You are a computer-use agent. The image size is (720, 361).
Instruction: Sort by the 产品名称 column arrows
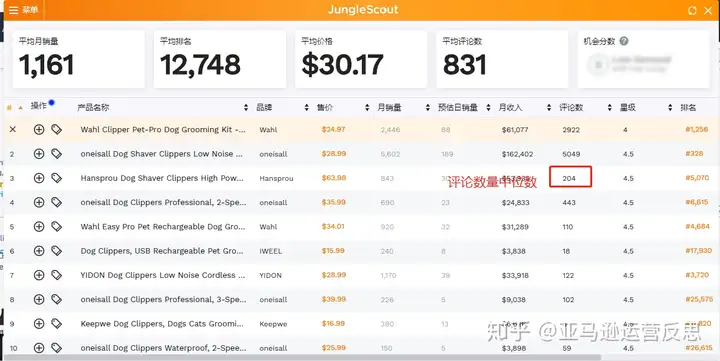coord(246,107)
